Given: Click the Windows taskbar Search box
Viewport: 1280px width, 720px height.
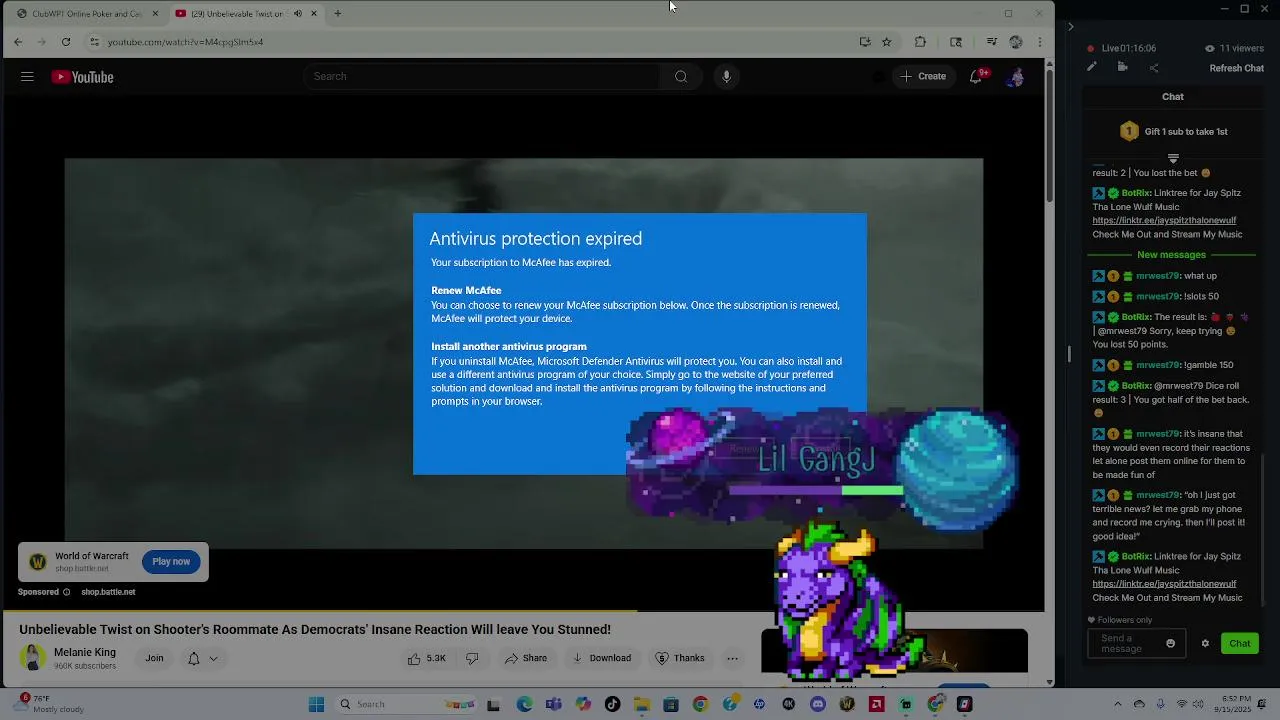Looking at the screenshot, I should pyautogui.click(x=403, y=705).
